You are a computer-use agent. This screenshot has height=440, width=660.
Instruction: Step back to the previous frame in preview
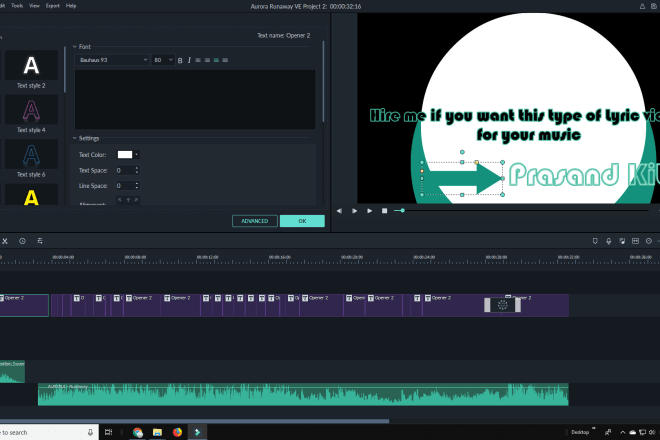[339, 211]
